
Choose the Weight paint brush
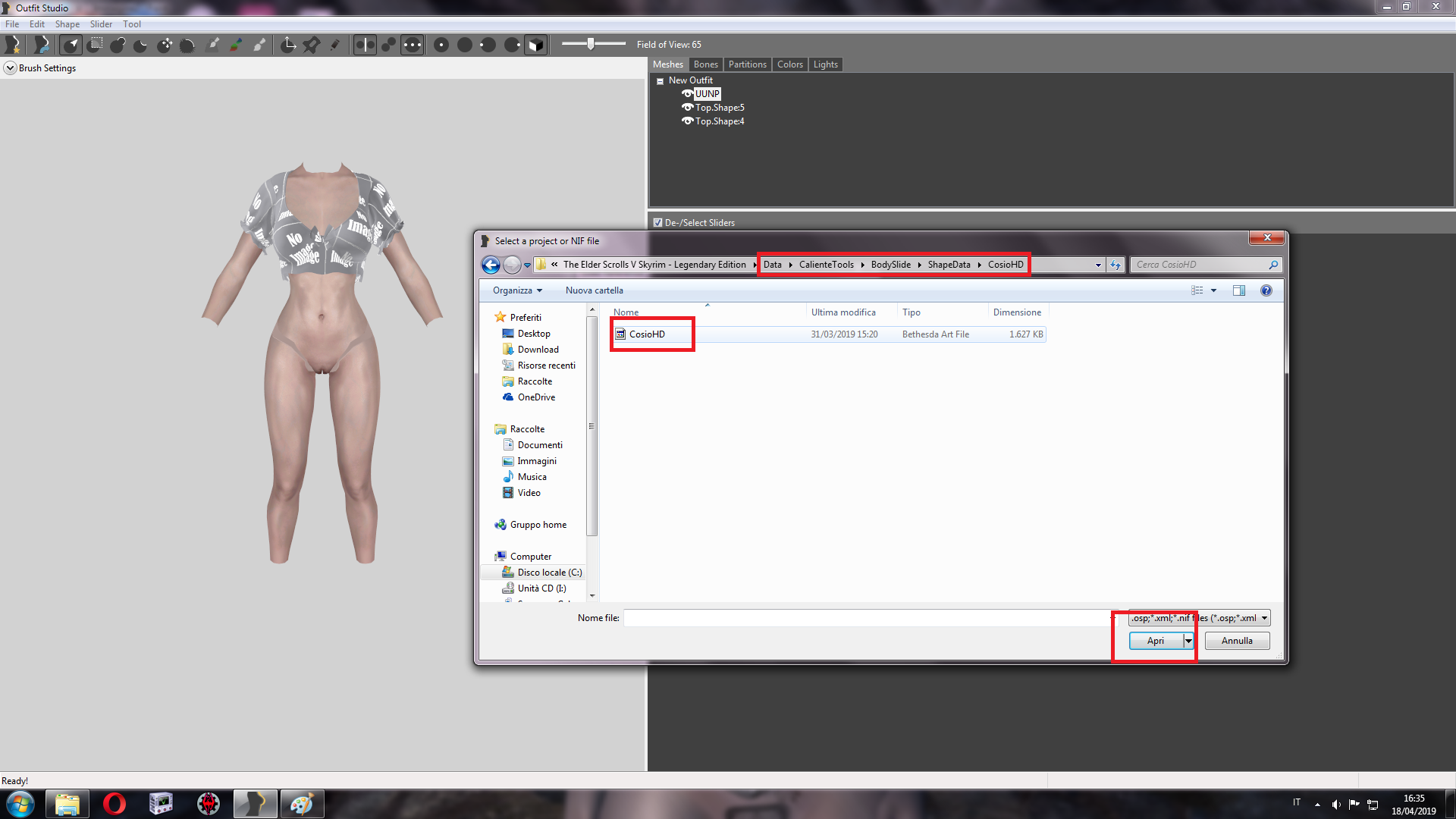pyautogui.click(x=213, y=45)
